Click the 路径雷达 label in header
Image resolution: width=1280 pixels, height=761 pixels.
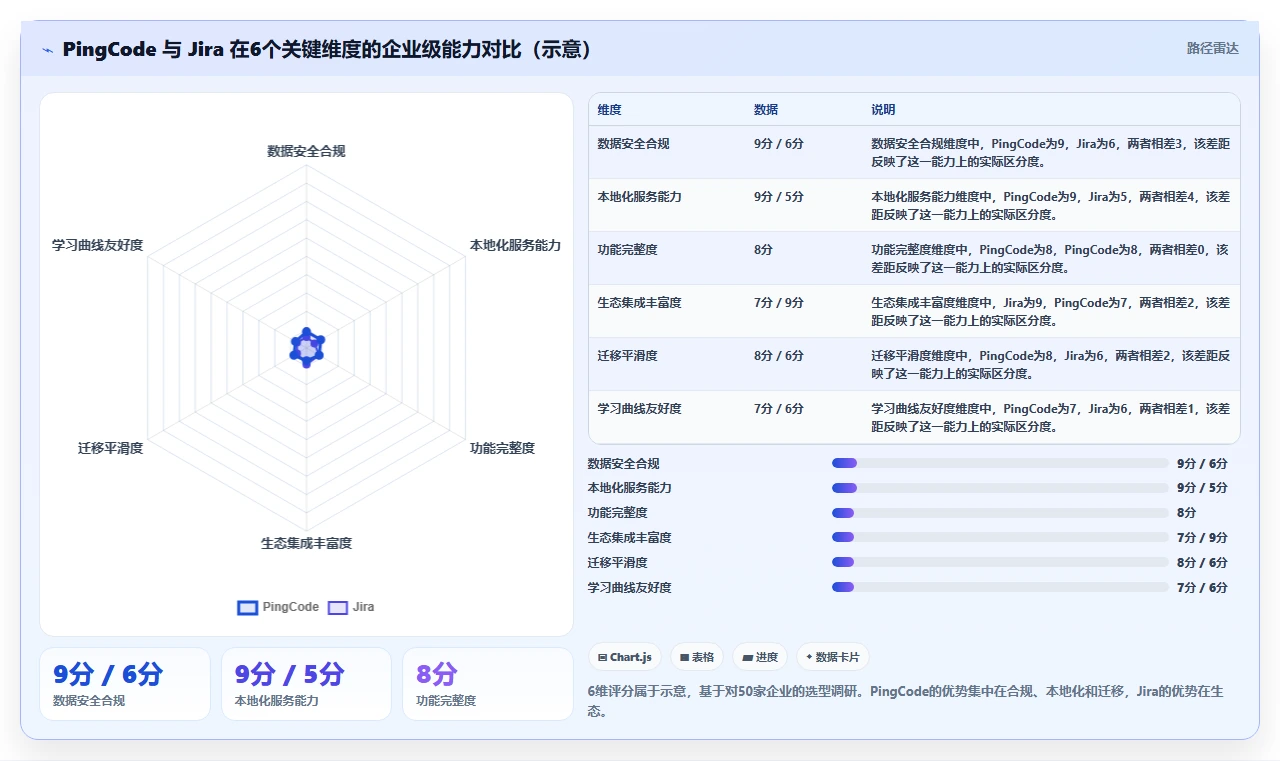(x=1213, y=48)
